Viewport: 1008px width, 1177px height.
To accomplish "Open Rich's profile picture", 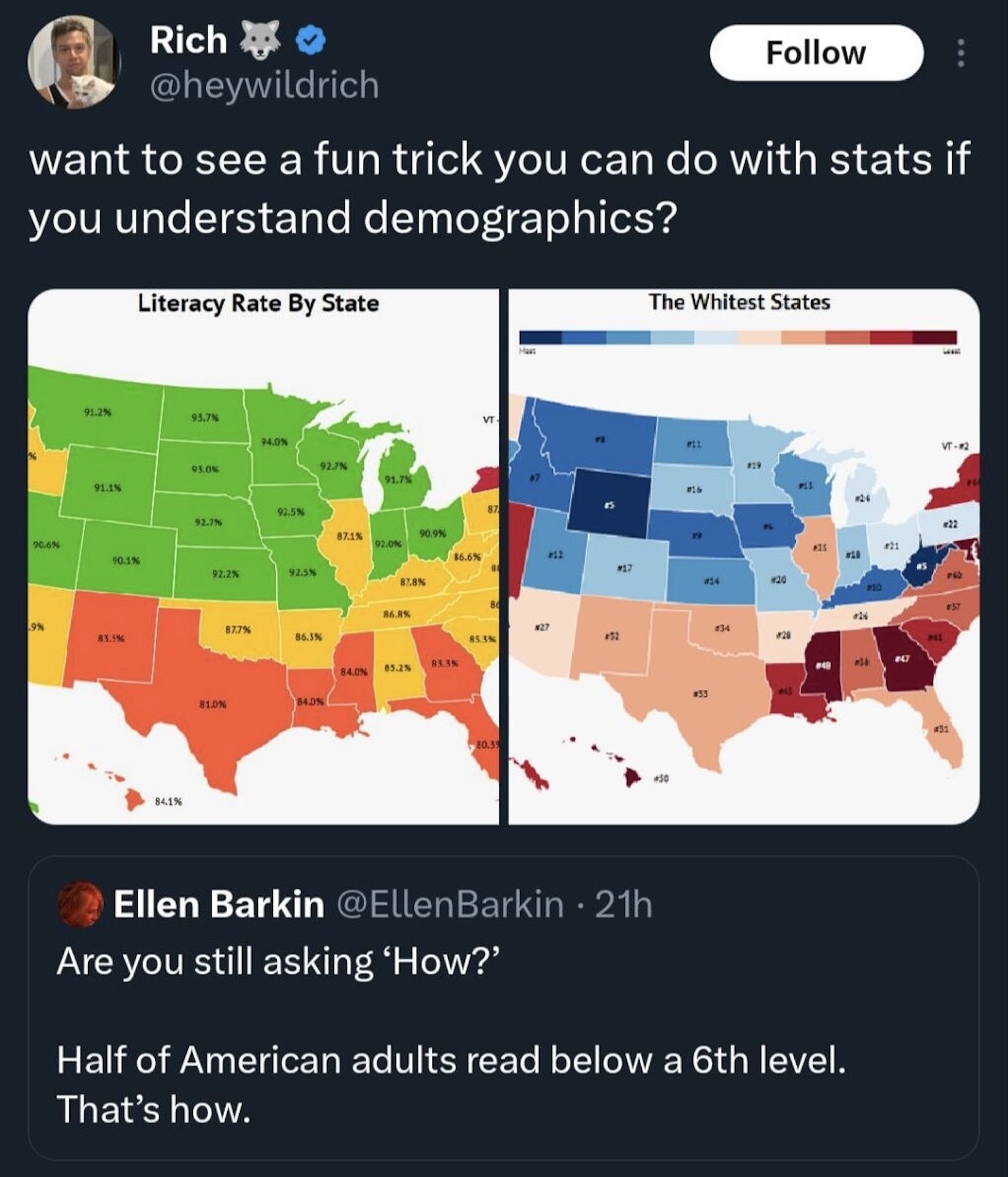I will point(73,62).
